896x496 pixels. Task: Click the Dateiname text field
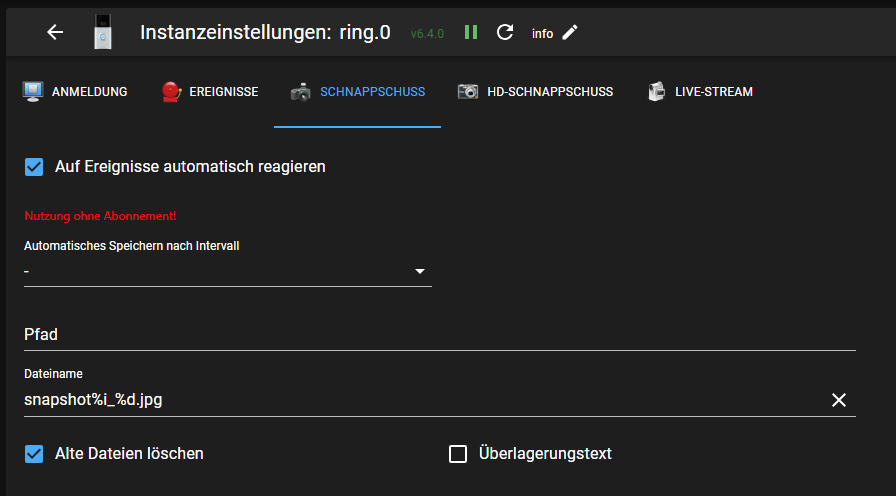point(420,400)
